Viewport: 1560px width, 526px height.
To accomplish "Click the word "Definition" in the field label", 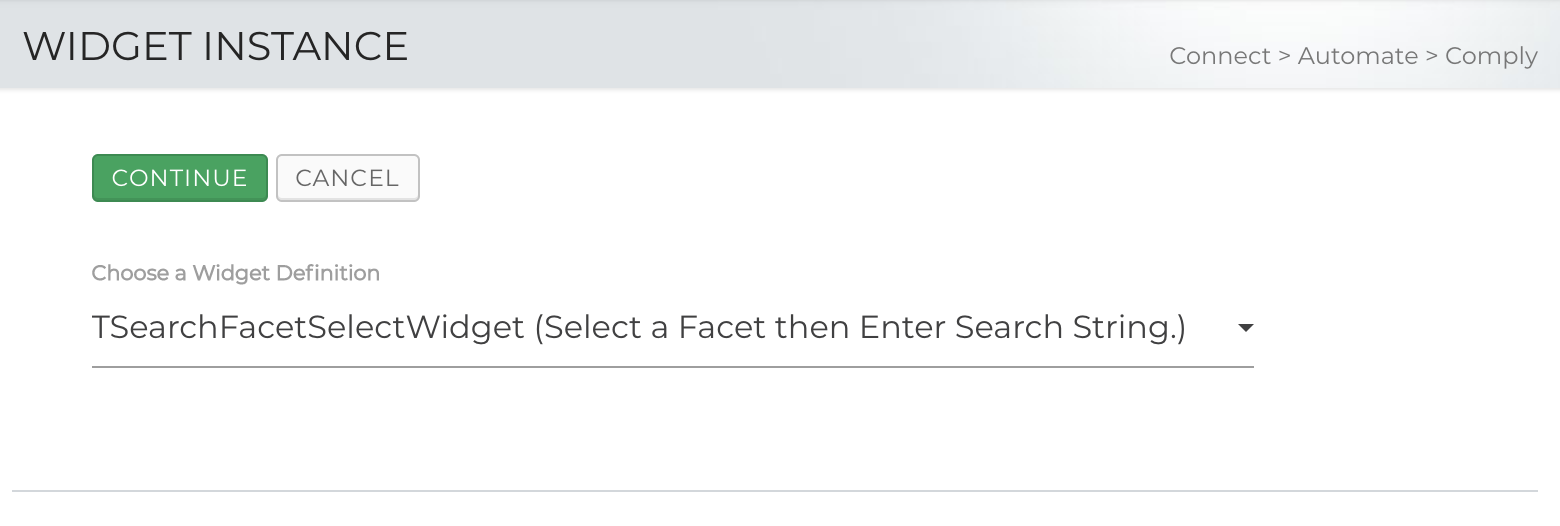I will [x=329, y=273].
